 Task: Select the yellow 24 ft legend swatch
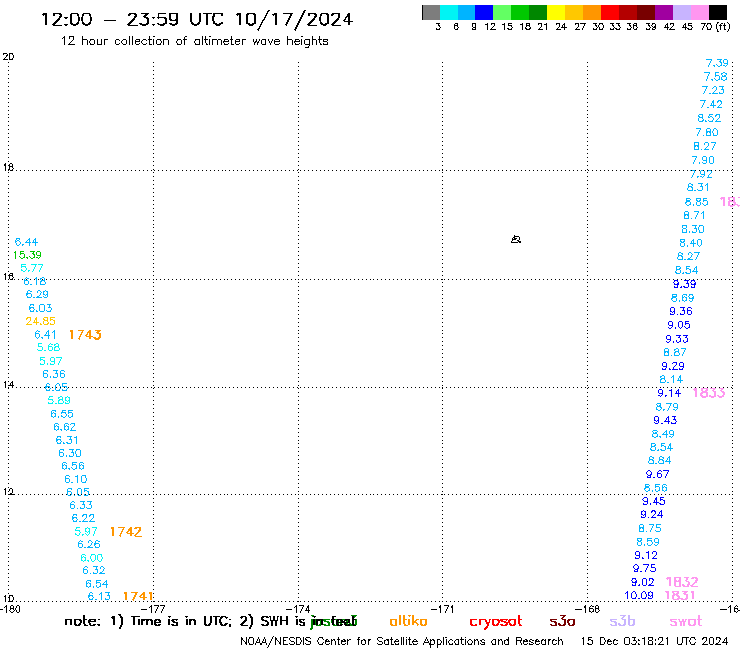pyautogui.click(x=556, y=12)
